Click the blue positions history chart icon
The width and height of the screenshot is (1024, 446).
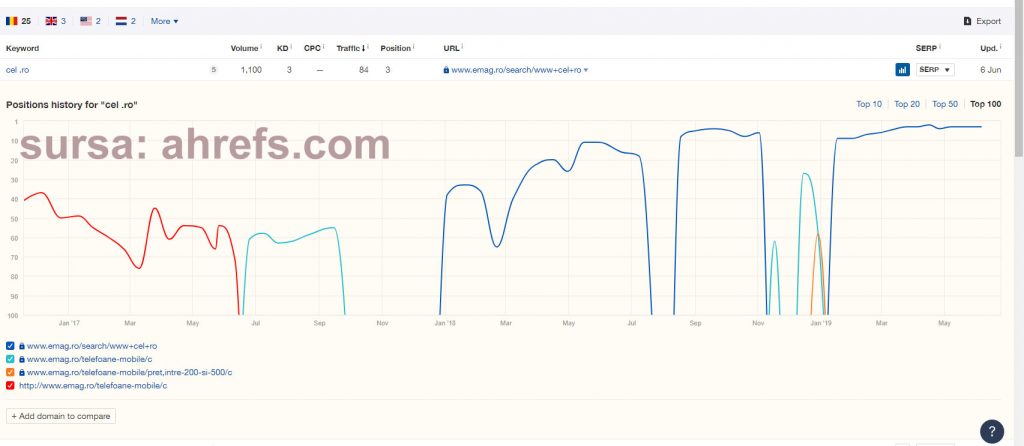pos(901,70)
